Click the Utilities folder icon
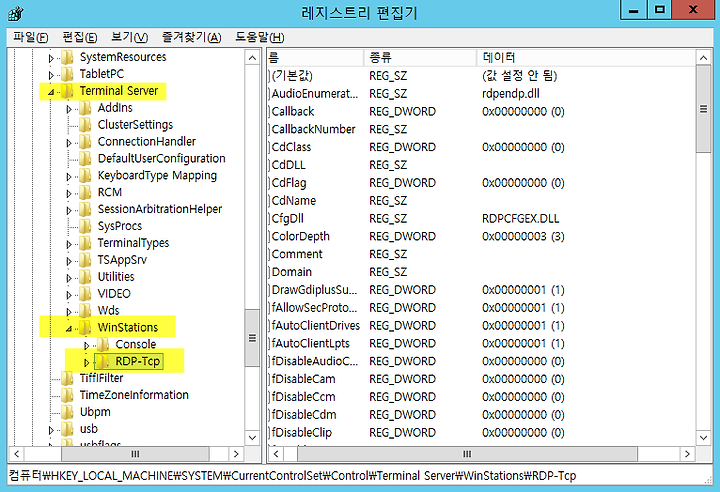The height and width of the screenshot is (492, 720). point(85,277)
